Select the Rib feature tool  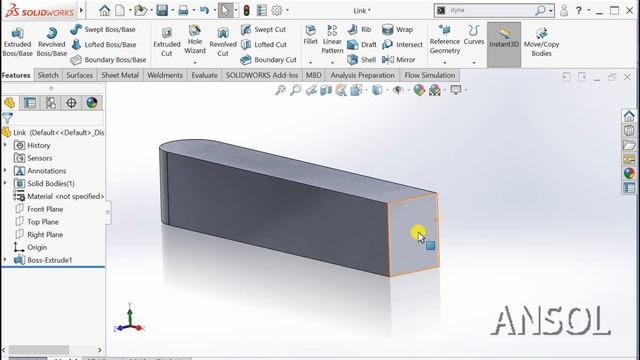[x=359, y=29]
